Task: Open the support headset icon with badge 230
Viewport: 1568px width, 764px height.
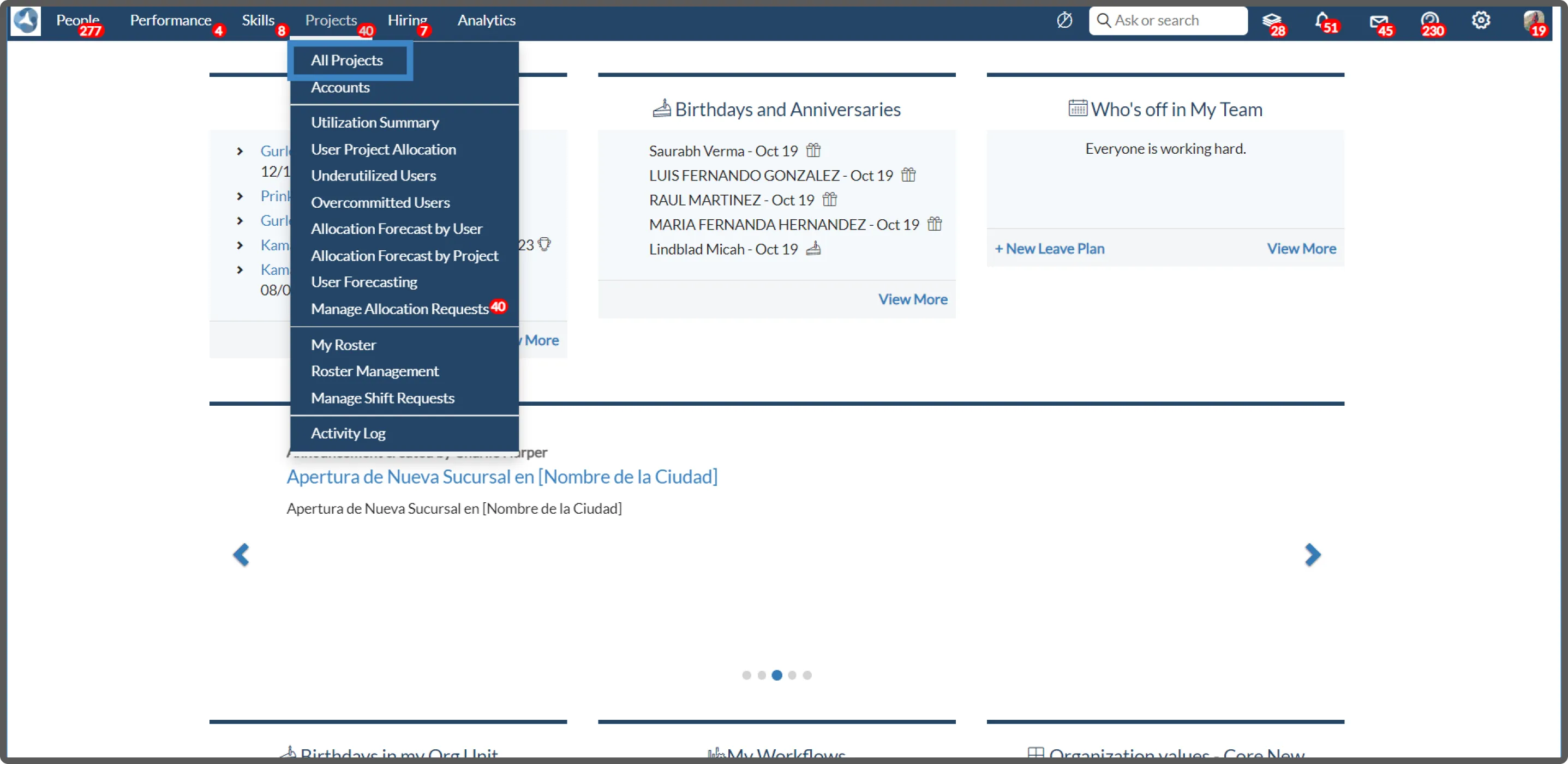Action: [1429, 21]
